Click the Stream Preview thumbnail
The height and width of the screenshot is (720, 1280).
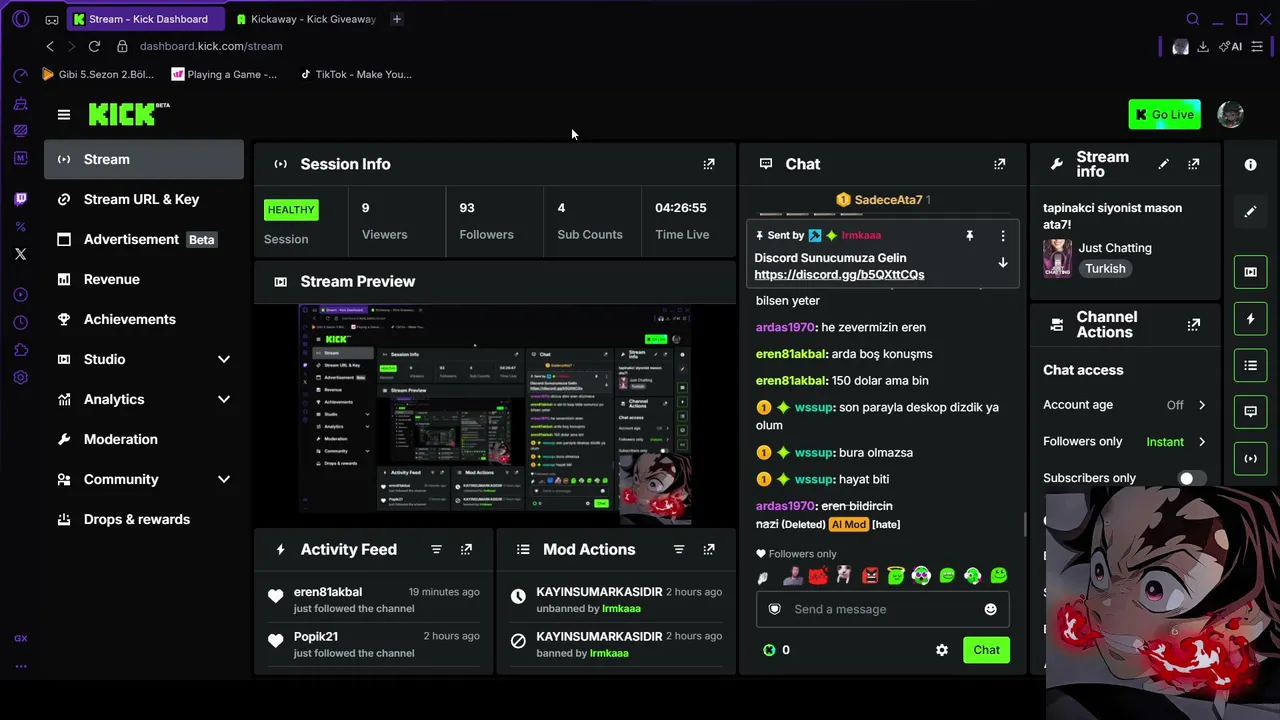pos(495,415)
